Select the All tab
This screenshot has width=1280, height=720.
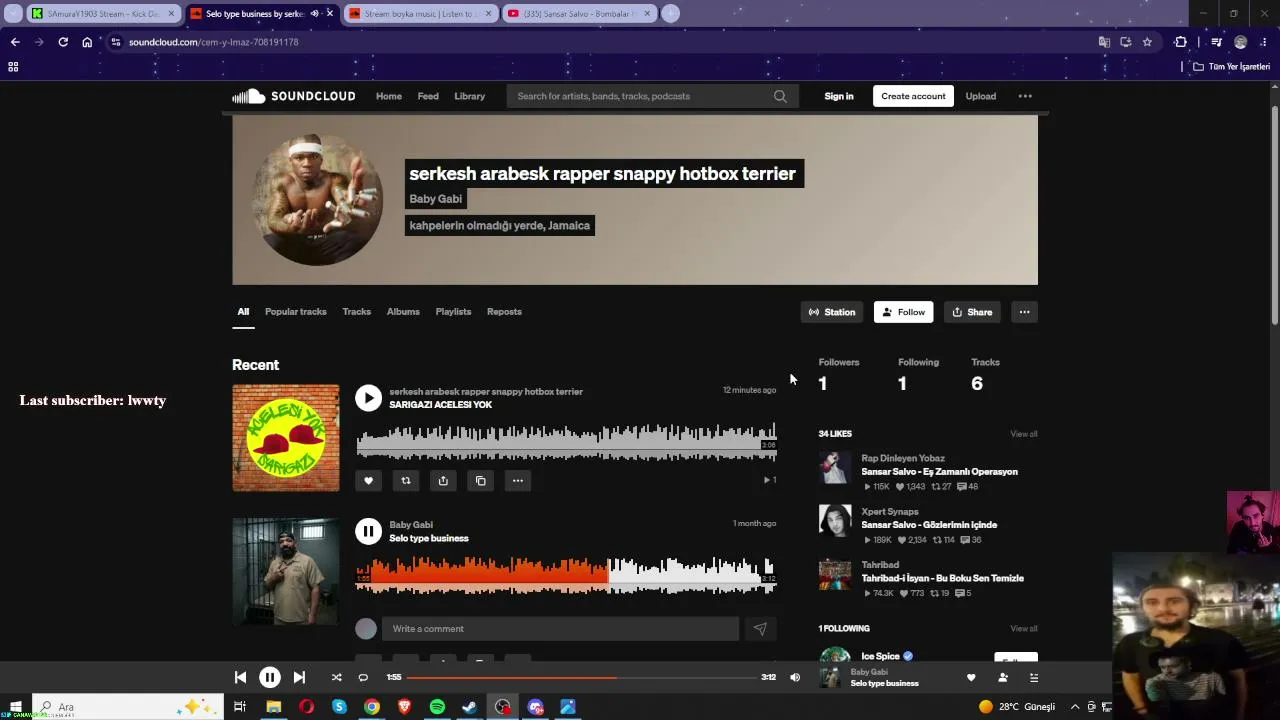[x=243, y=312]
